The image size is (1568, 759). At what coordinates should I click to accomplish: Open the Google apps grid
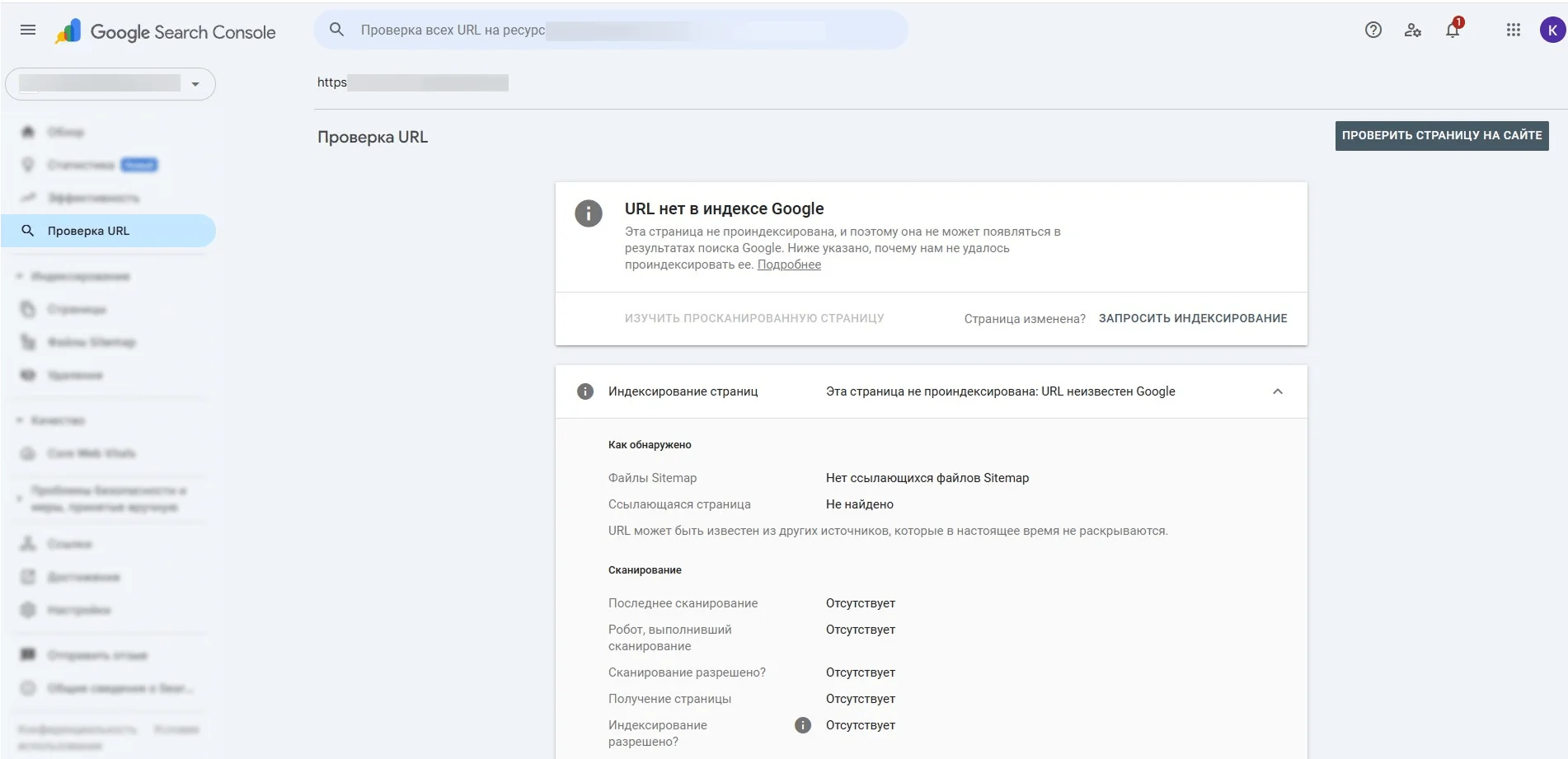1513,30
